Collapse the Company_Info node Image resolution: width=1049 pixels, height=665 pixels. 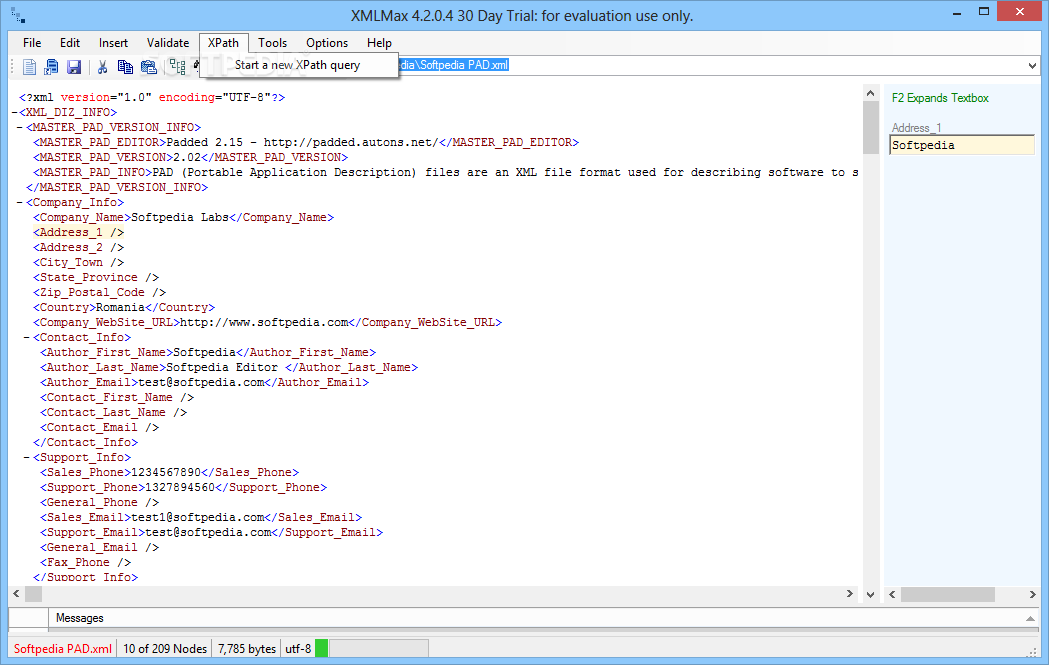tap(20, 202)
